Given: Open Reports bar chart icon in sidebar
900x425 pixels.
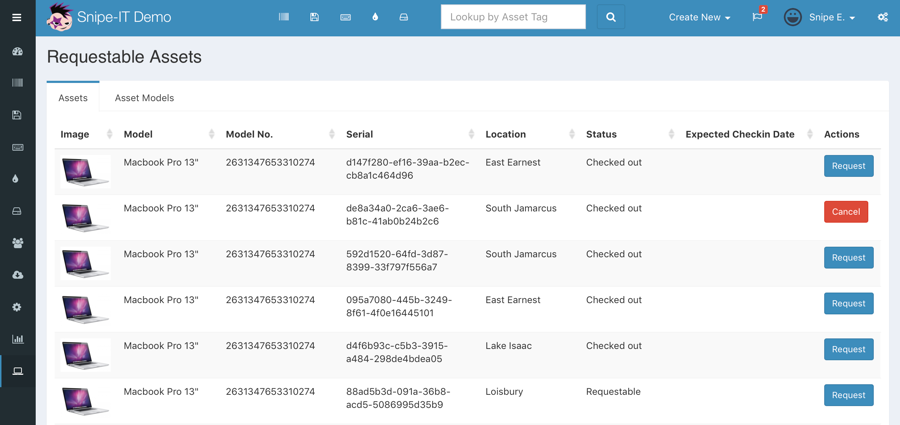Looking at the screenshot, I should coord(17,339).
